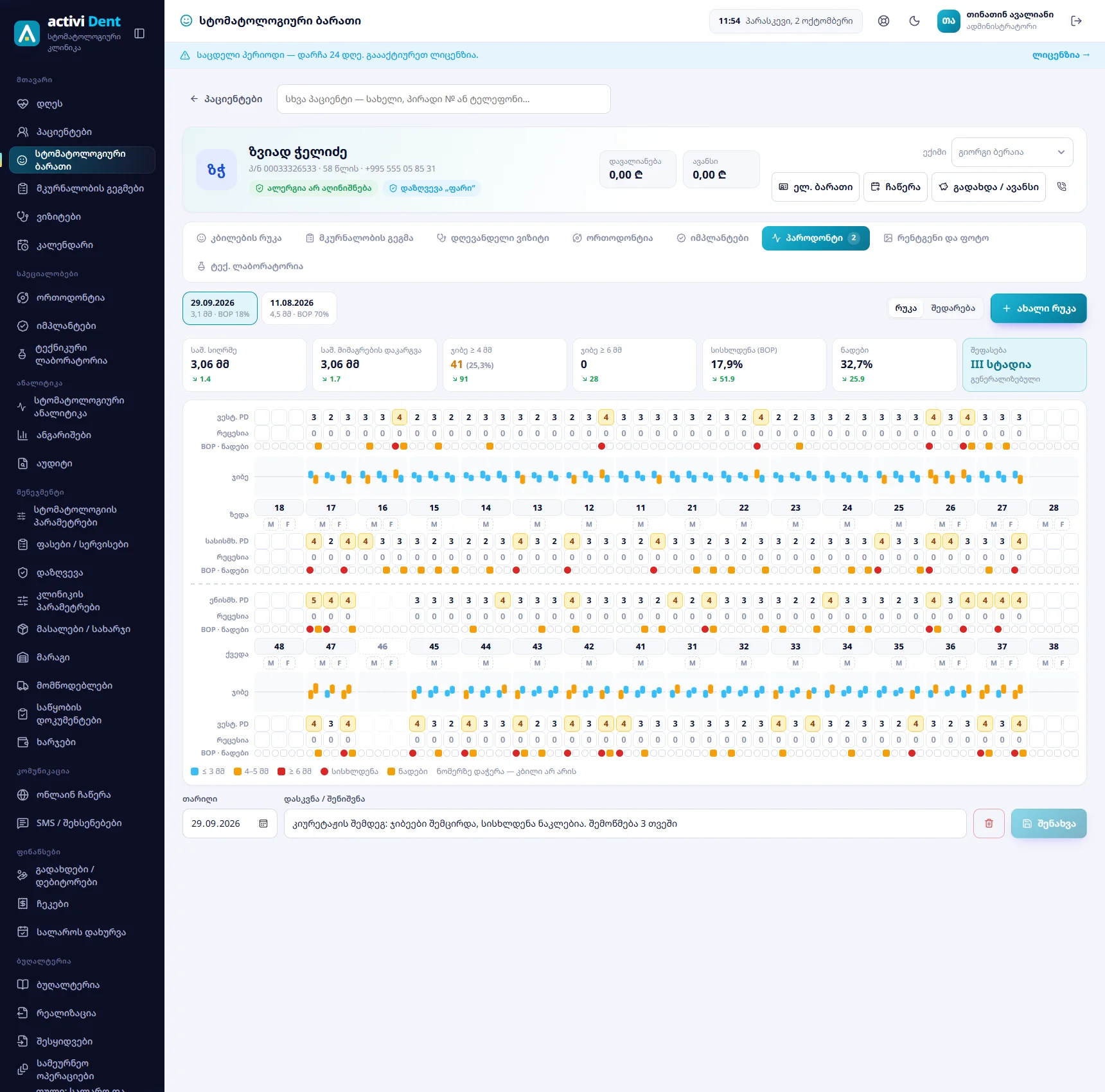Open დღეს in sidebar
1105x1092 pixels.
(82, 103)
